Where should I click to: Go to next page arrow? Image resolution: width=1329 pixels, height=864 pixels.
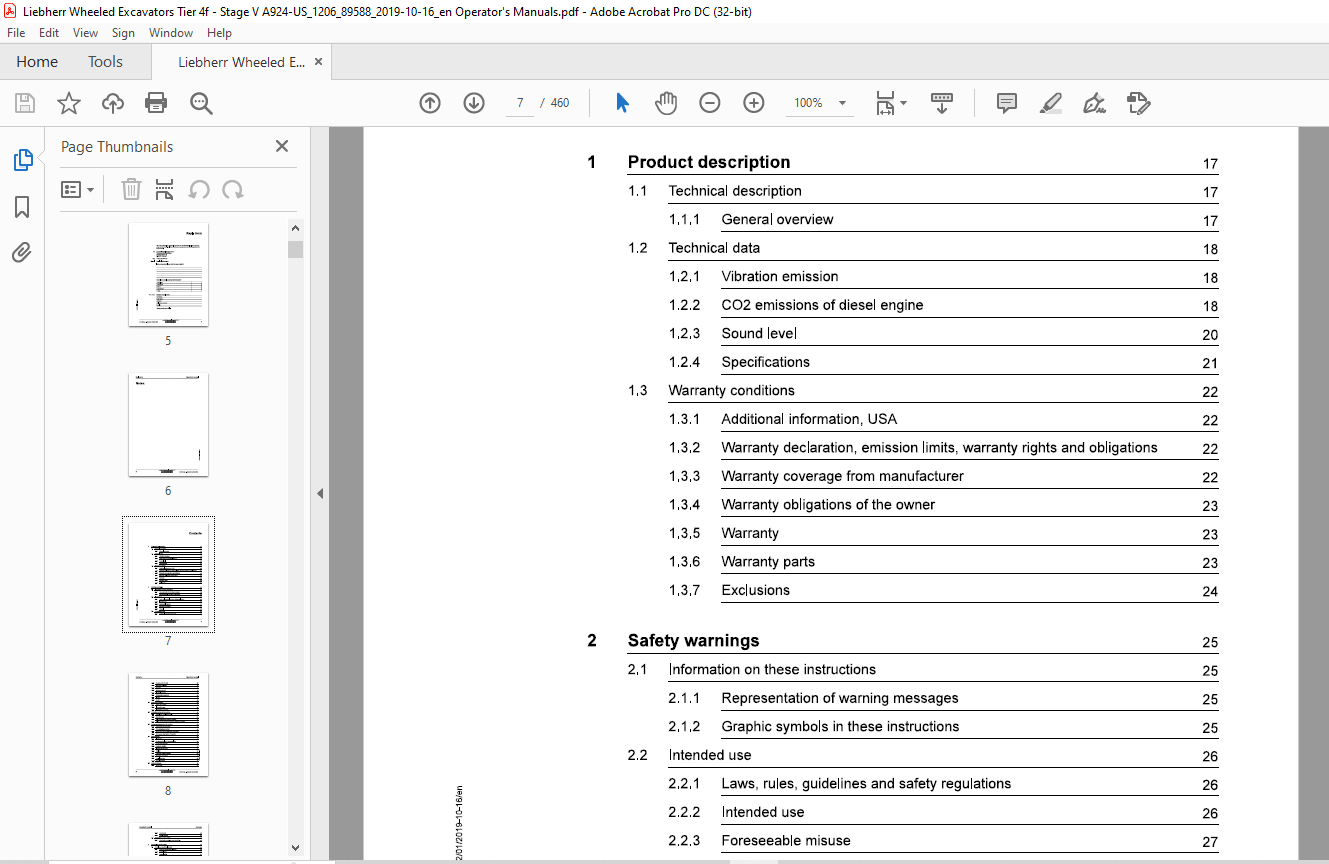pos(474,103)
